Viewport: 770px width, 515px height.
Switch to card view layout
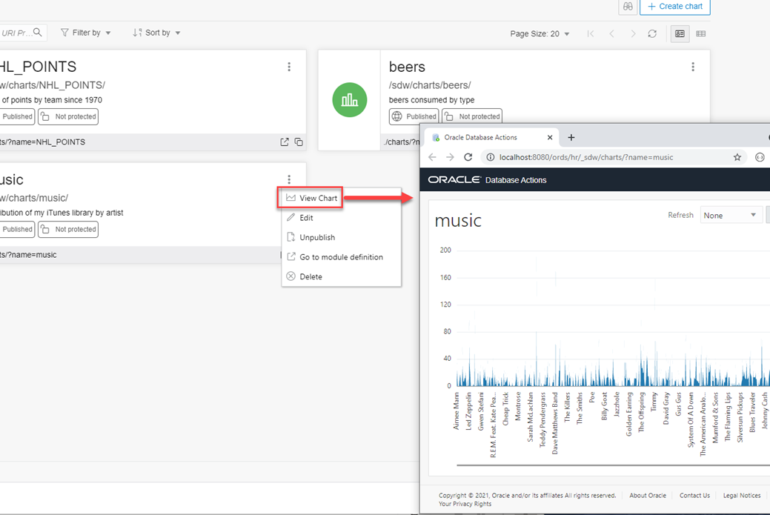(680, 34)
